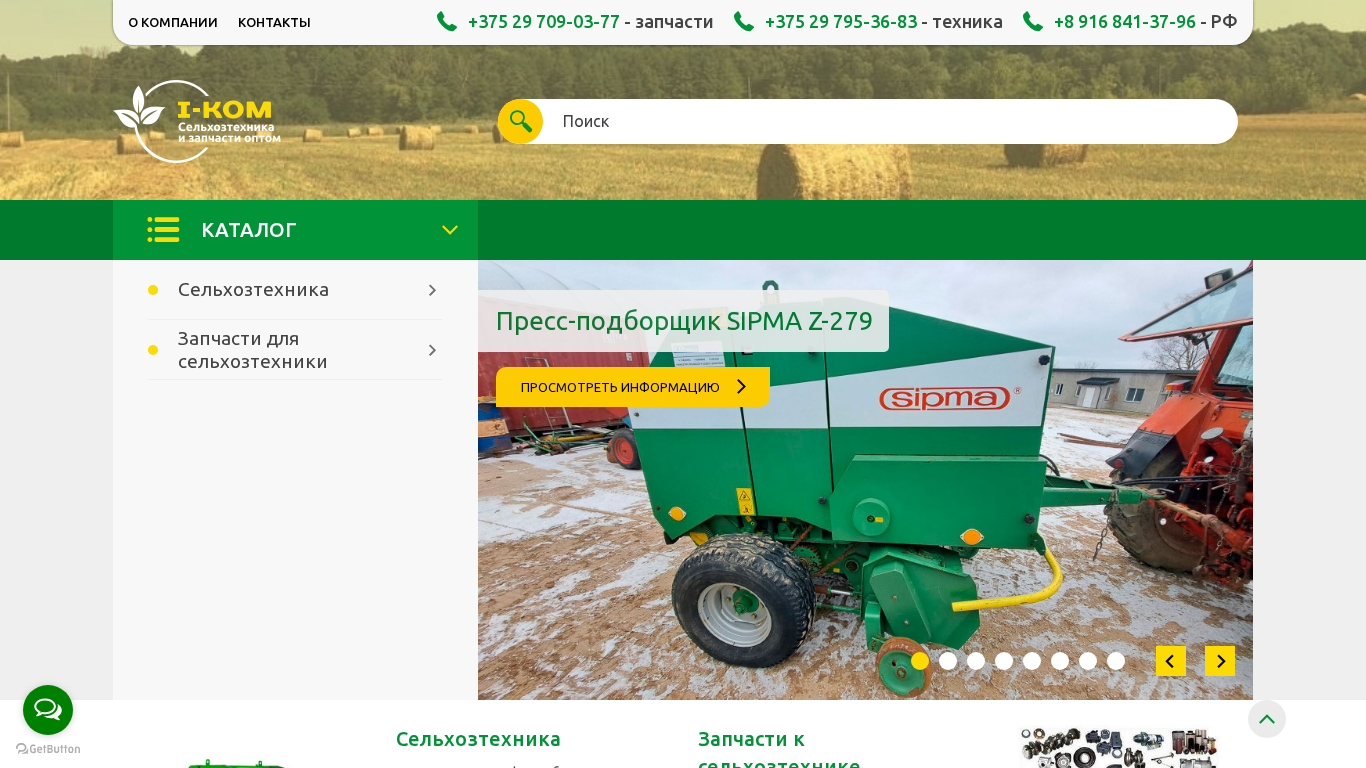This screenshot has width=1366, height=768.
Task: Open the О компании menu item
Action: tap(173, 22)
